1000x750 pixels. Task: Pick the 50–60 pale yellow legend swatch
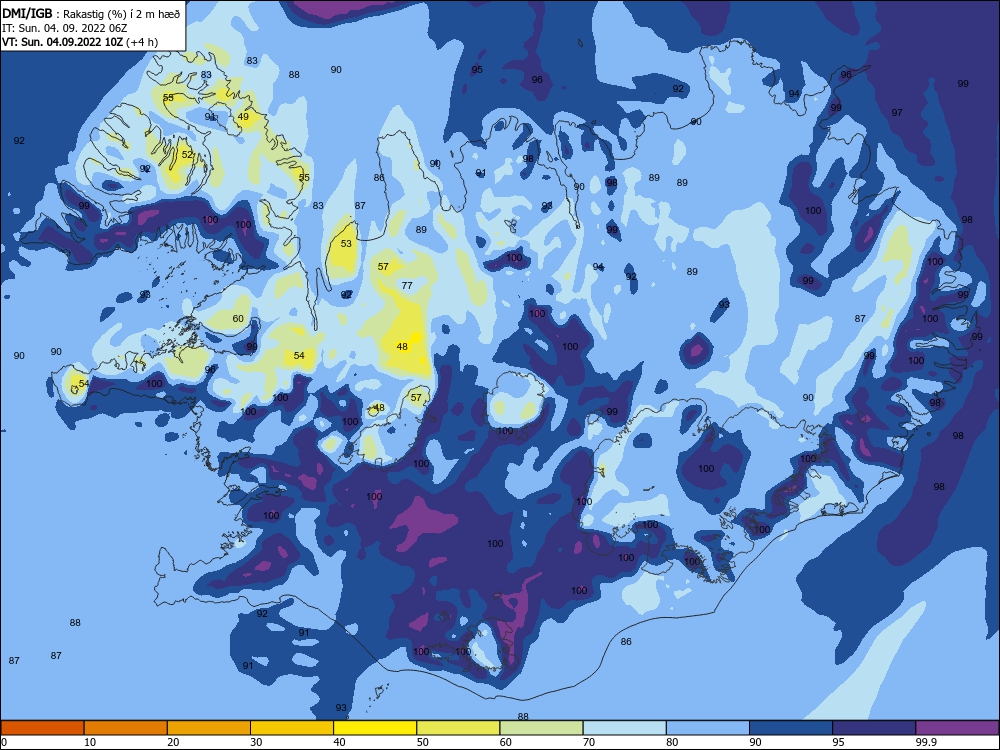pos(458,728)
